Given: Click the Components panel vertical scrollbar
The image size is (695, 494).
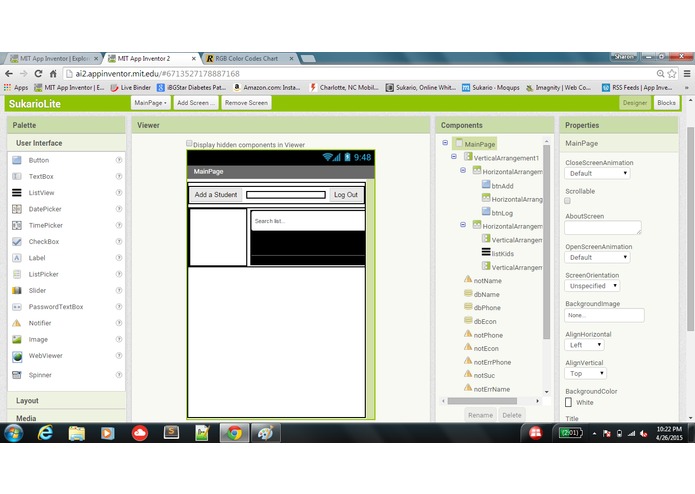Looking at the screenshot, I should [547, 242].
